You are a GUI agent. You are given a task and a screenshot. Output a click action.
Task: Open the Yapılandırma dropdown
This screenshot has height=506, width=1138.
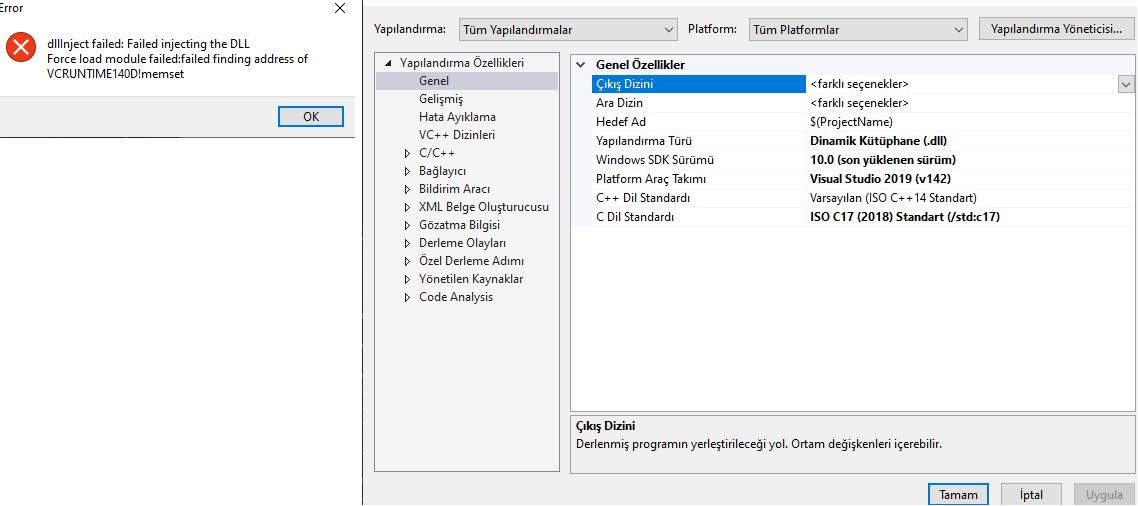tap(568, 30)
